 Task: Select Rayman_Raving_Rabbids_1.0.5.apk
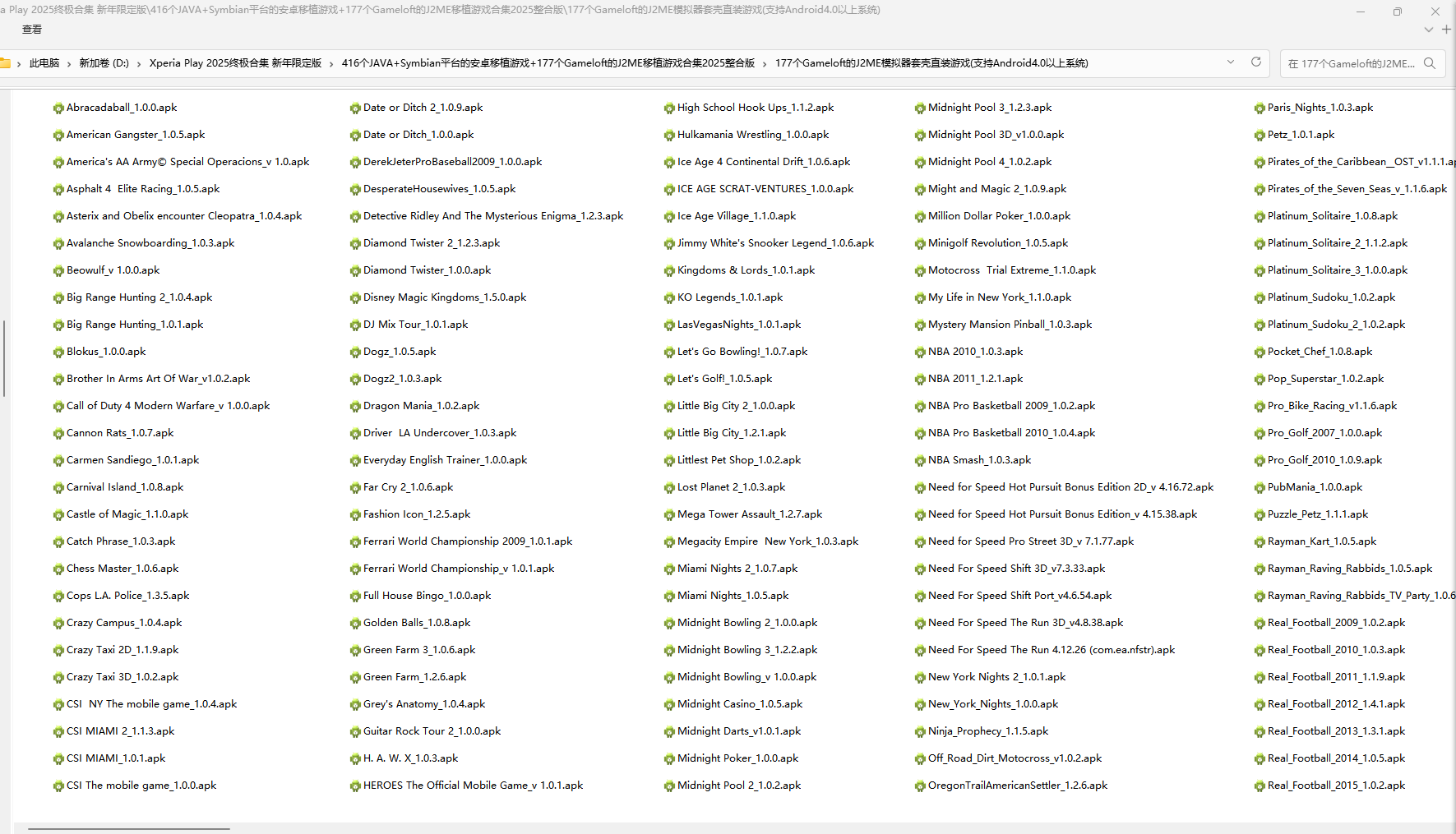pos(1350,569)
